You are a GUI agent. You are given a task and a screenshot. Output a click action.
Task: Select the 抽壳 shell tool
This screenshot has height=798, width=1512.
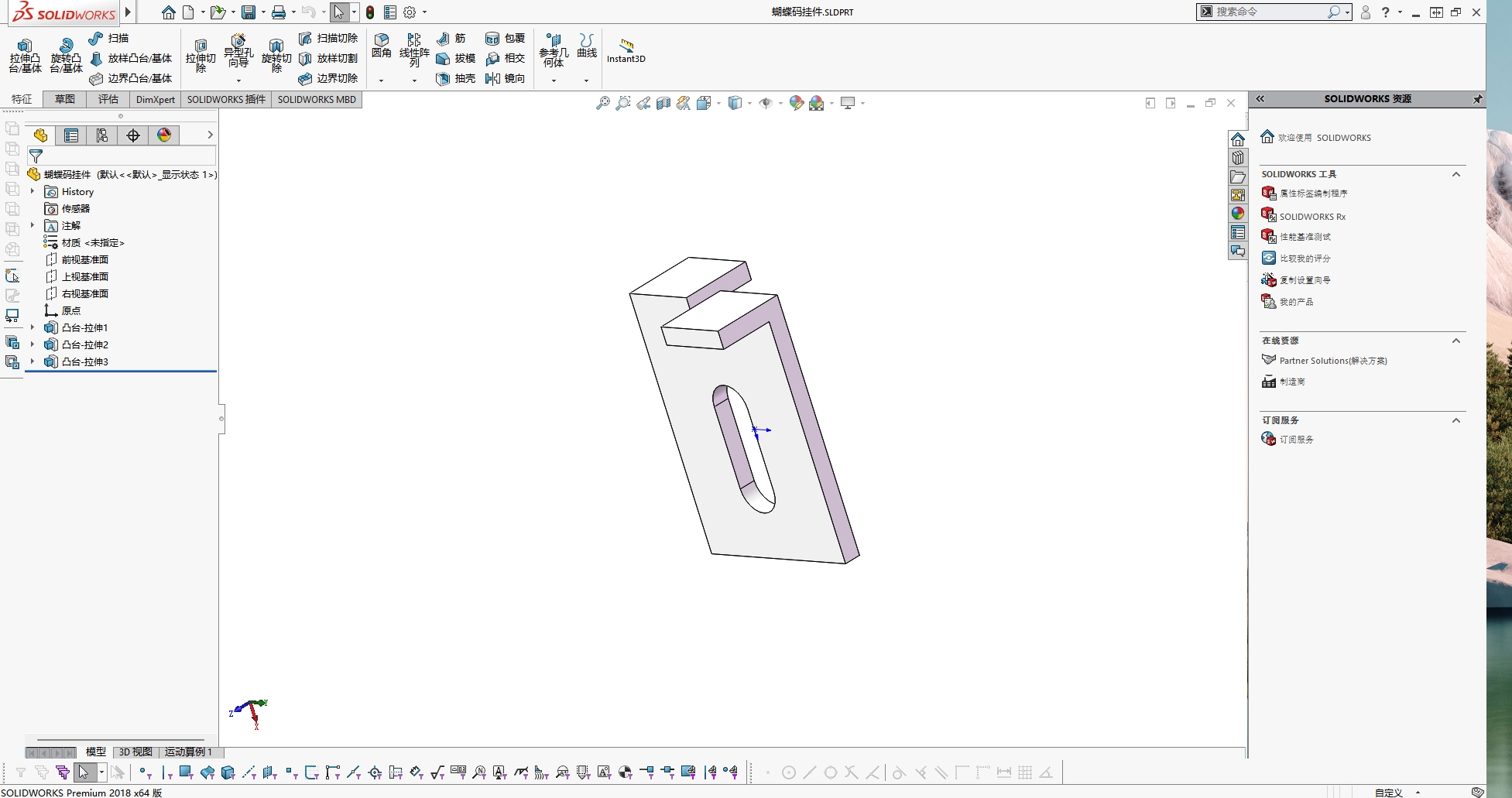pos(456,78)
